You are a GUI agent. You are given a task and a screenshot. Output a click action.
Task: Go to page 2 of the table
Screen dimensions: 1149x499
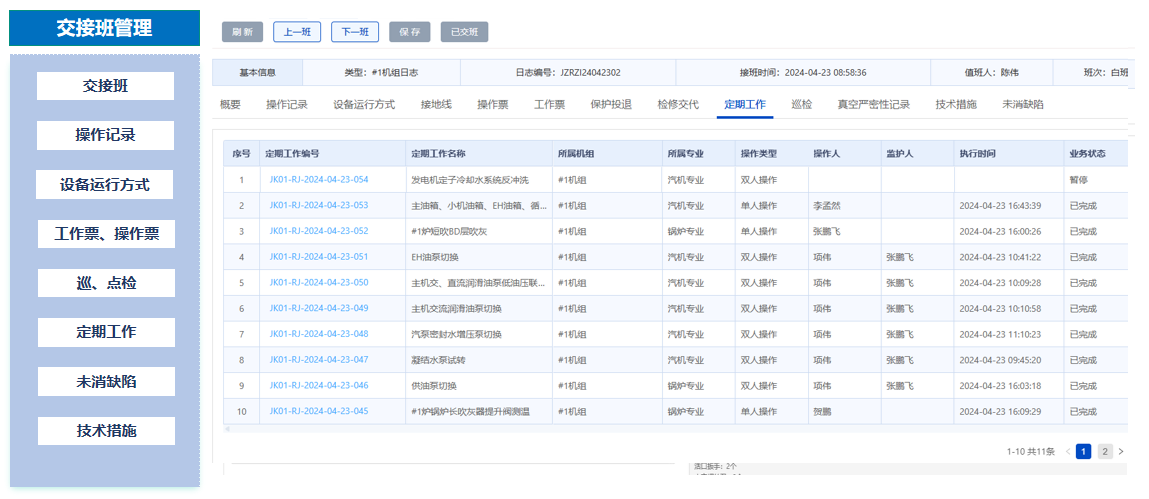click(x=1105, y=452)
